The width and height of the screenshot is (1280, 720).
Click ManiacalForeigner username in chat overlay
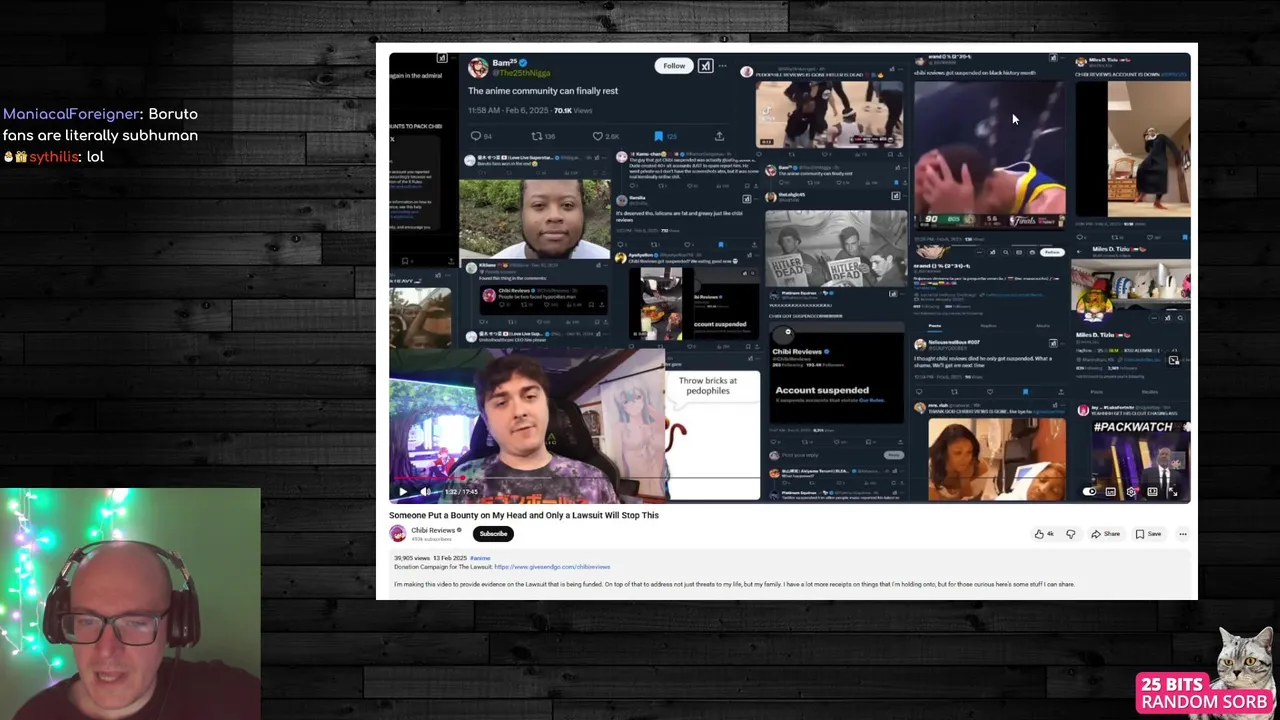[72, 114]
